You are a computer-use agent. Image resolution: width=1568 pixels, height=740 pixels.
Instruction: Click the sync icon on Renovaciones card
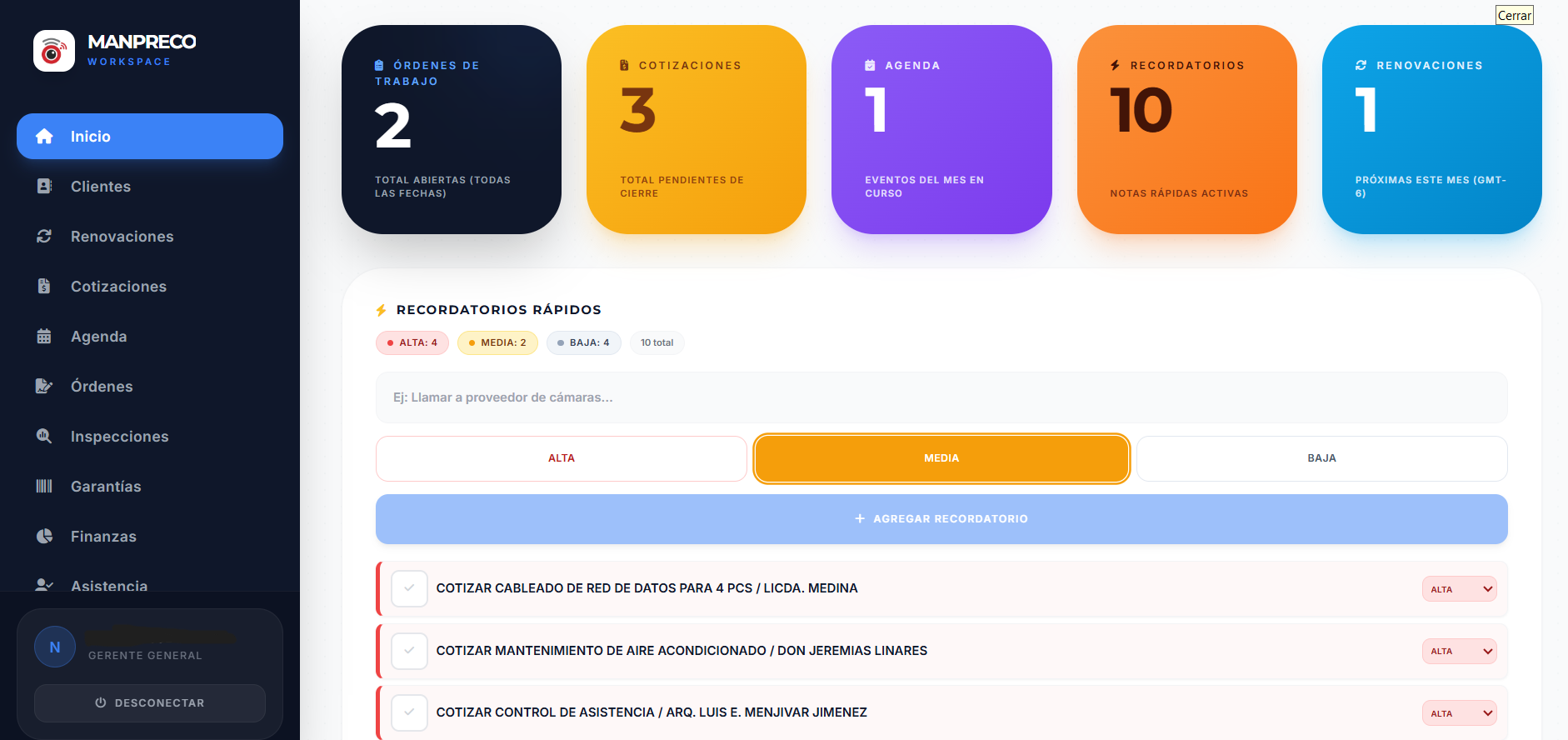click(x=1361, y=65)
